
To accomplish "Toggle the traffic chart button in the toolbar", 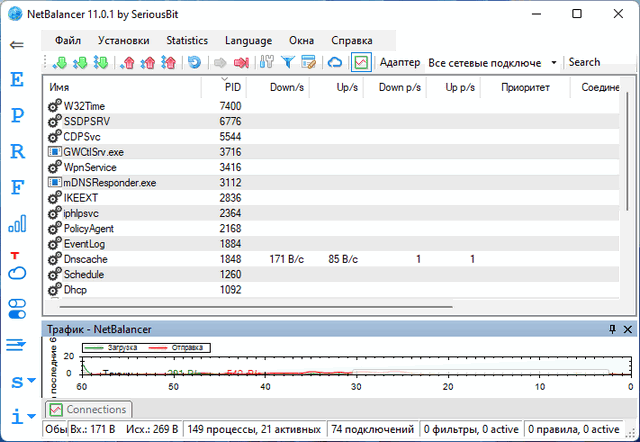I will pos(360,62).
